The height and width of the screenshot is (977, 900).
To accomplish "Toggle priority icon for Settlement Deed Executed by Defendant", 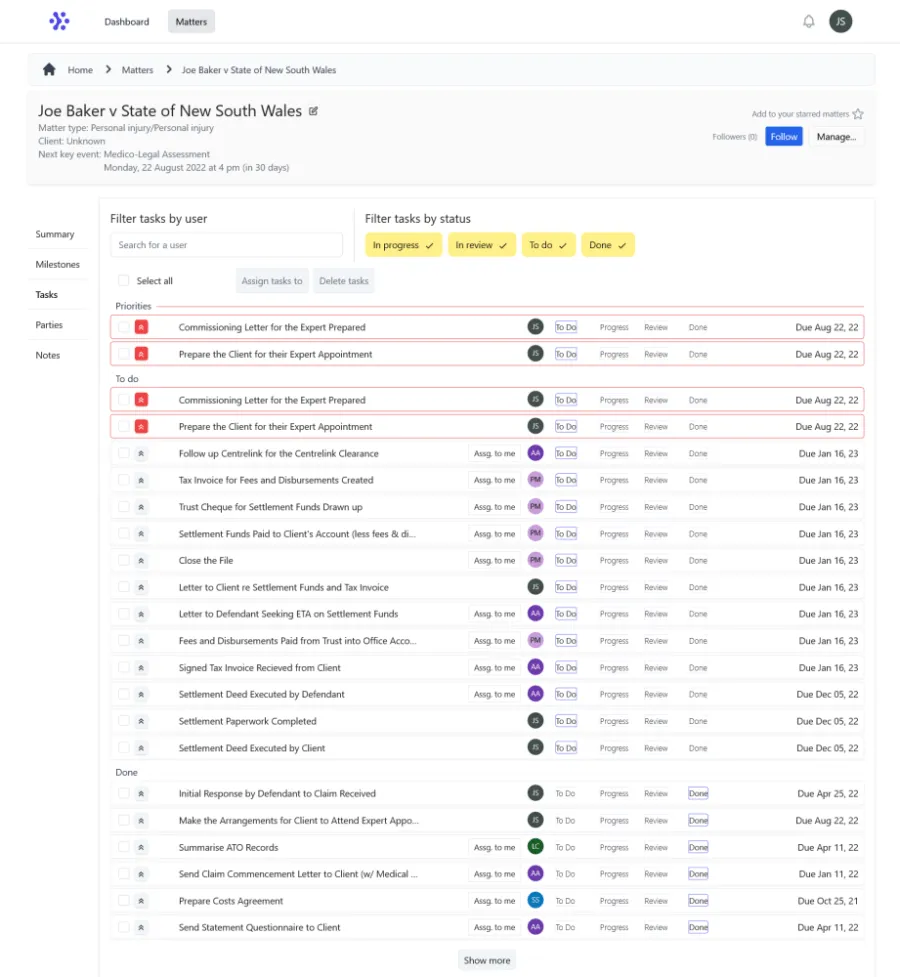I will 141,694.
